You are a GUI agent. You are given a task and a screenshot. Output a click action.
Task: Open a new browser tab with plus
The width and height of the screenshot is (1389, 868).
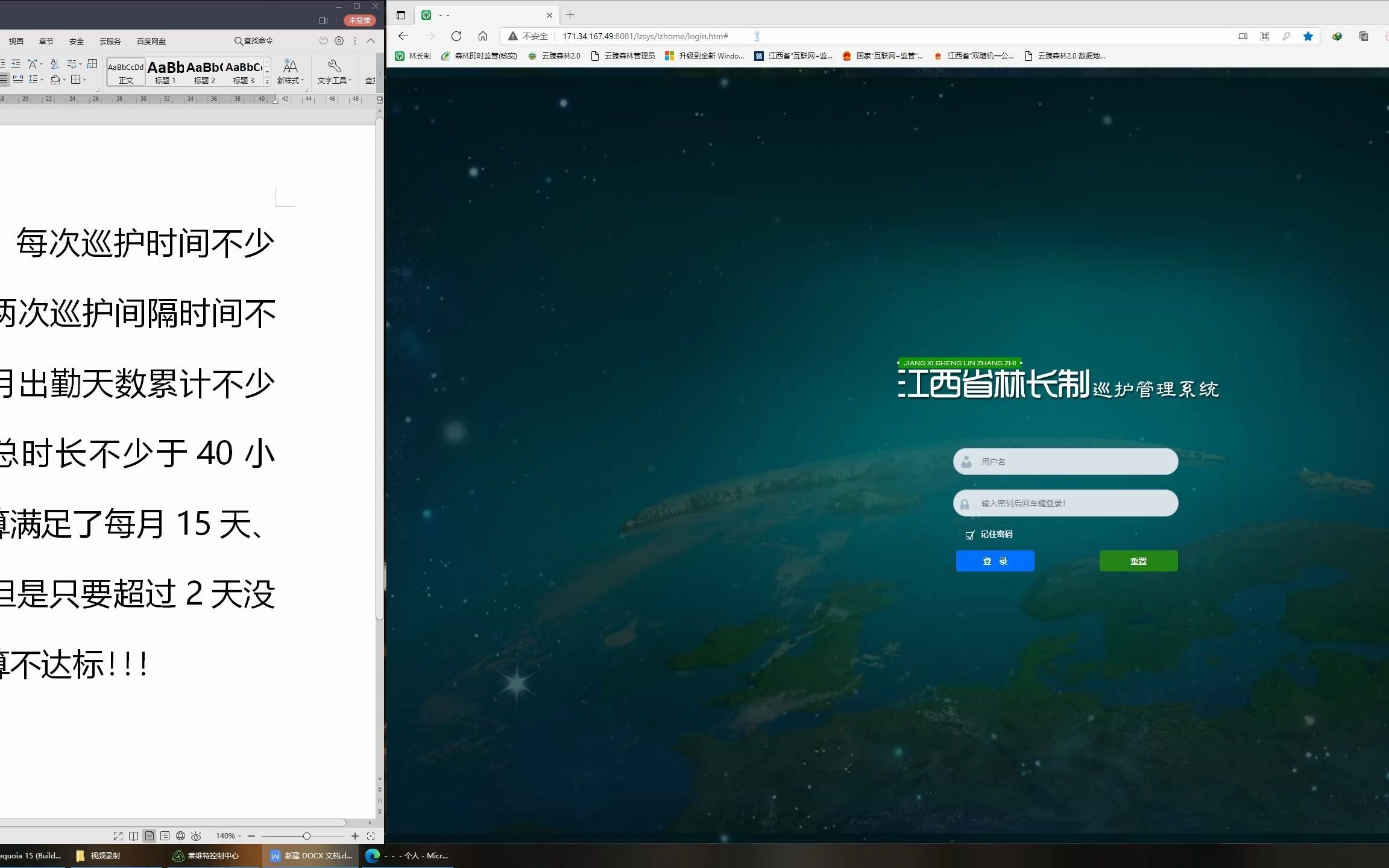point(570,15)
